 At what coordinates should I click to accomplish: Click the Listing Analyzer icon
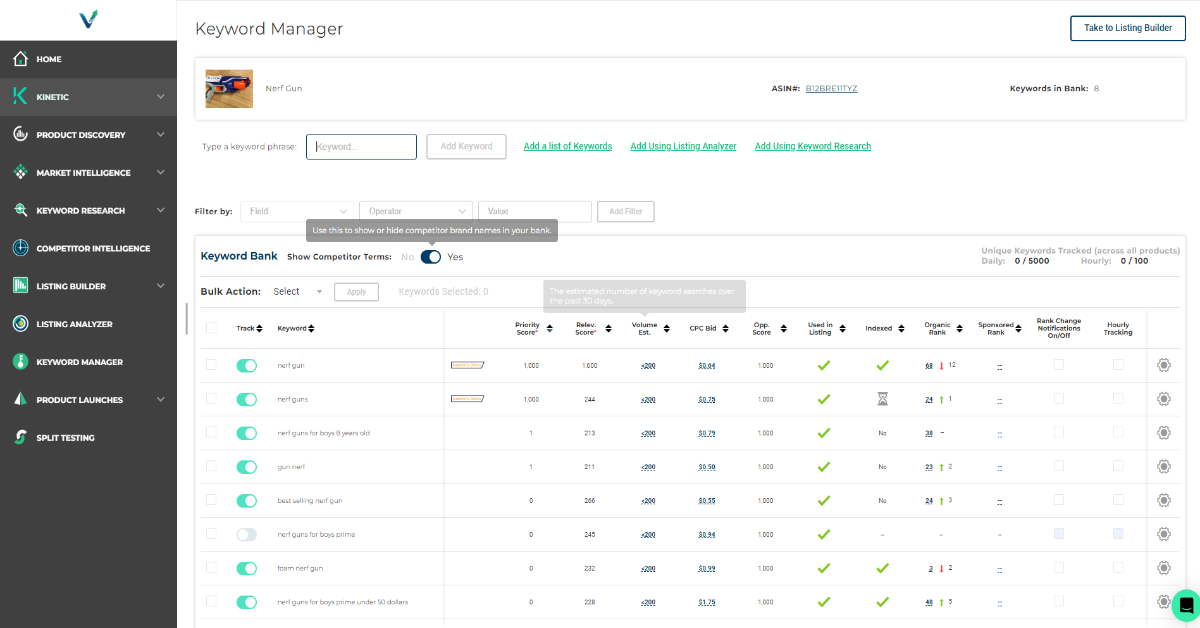[x=20, y=324]
